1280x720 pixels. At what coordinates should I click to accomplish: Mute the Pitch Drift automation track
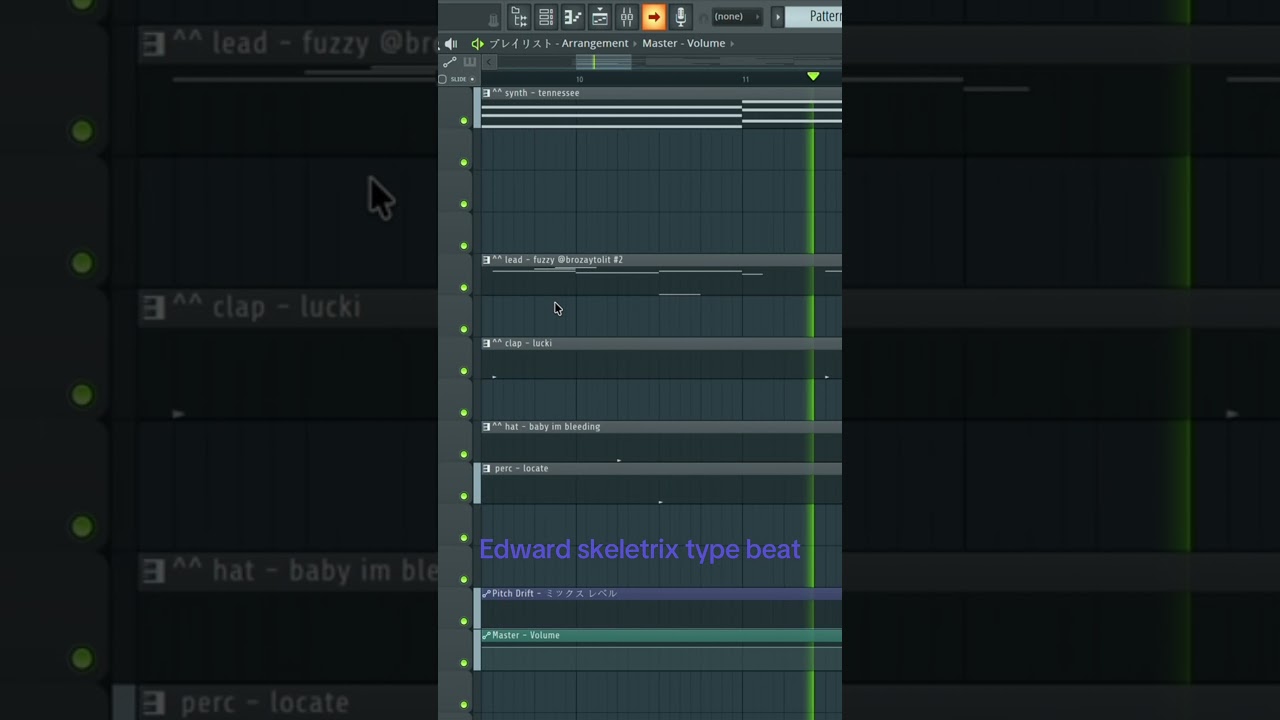(x=463, y=621)
